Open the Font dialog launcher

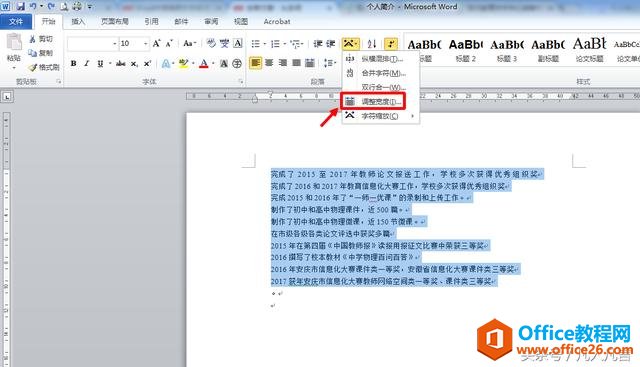(241, 82)
